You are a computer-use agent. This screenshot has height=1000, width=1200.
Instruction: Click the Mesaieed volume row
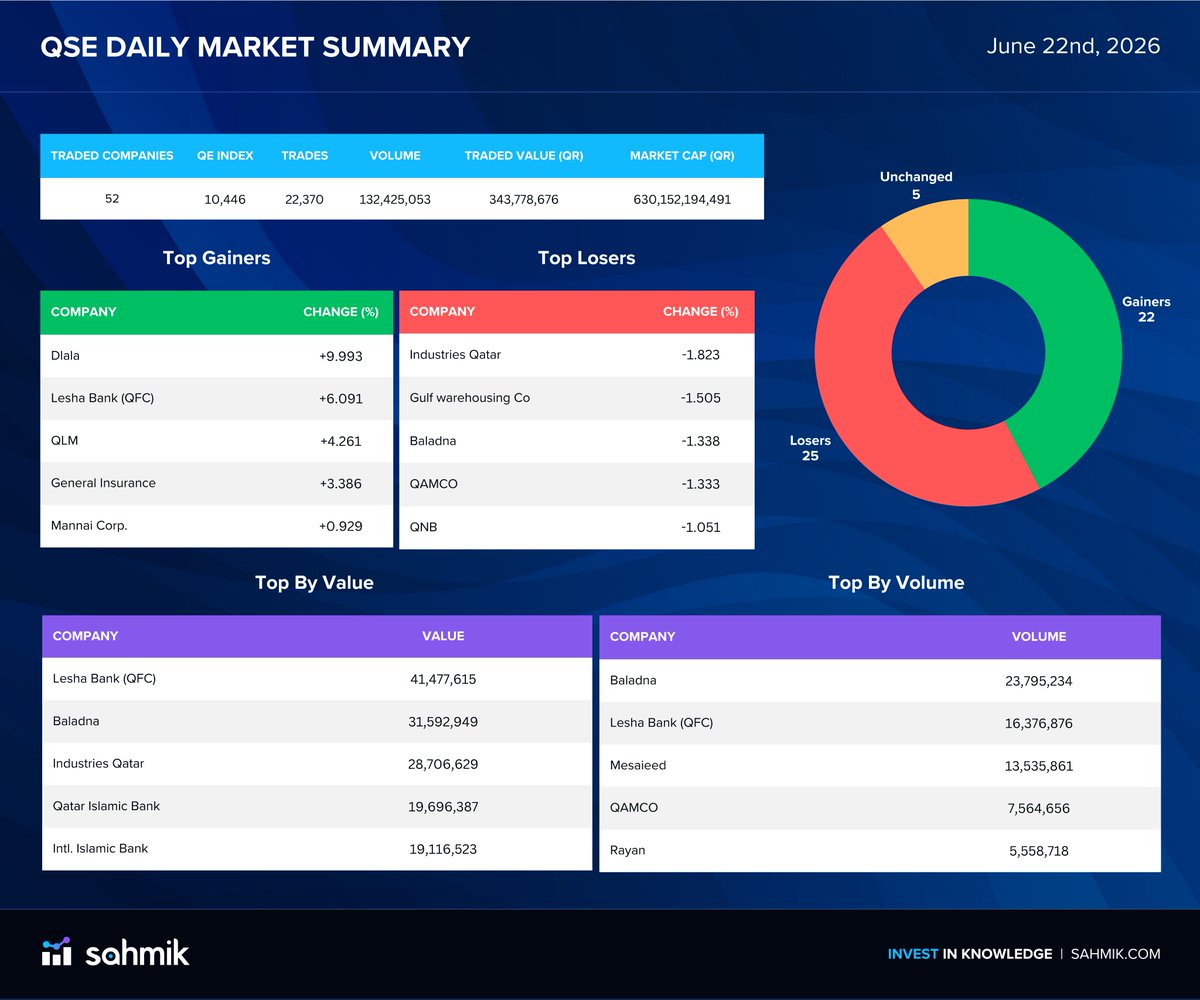(880, 765)
